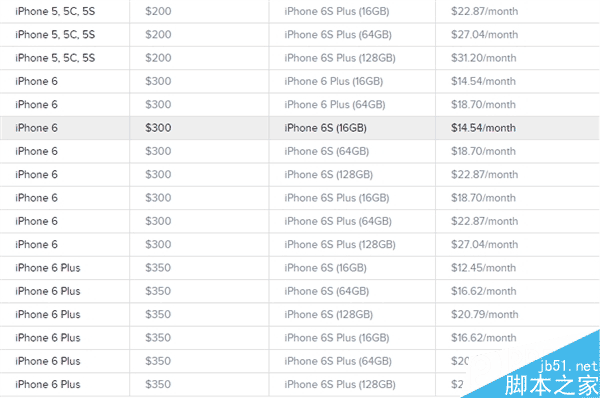Click $350 in the $20.79/month row
Image resolution: width=600 pixels, height=398 pixels.
pyautogui.click(x=158, y=314)
